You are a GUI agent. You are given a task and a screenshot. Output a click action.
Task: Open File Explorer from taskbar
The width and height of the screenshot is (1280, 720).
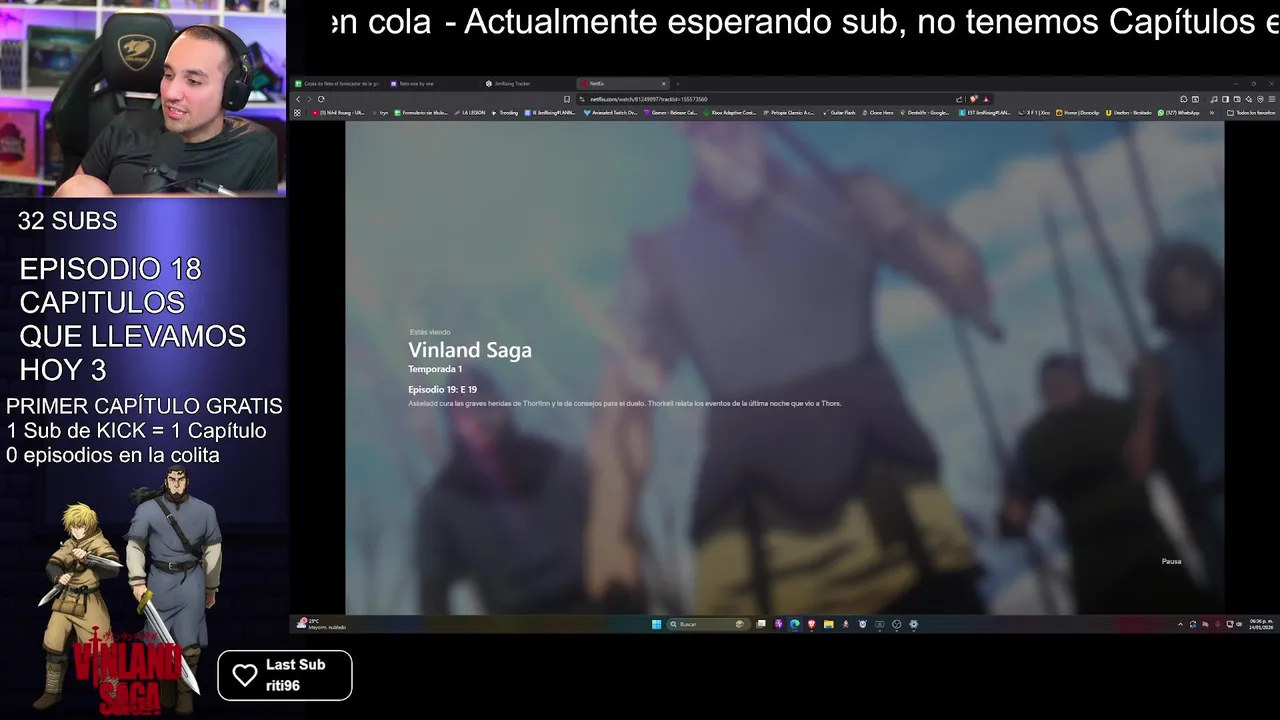(x=828, y=624)
